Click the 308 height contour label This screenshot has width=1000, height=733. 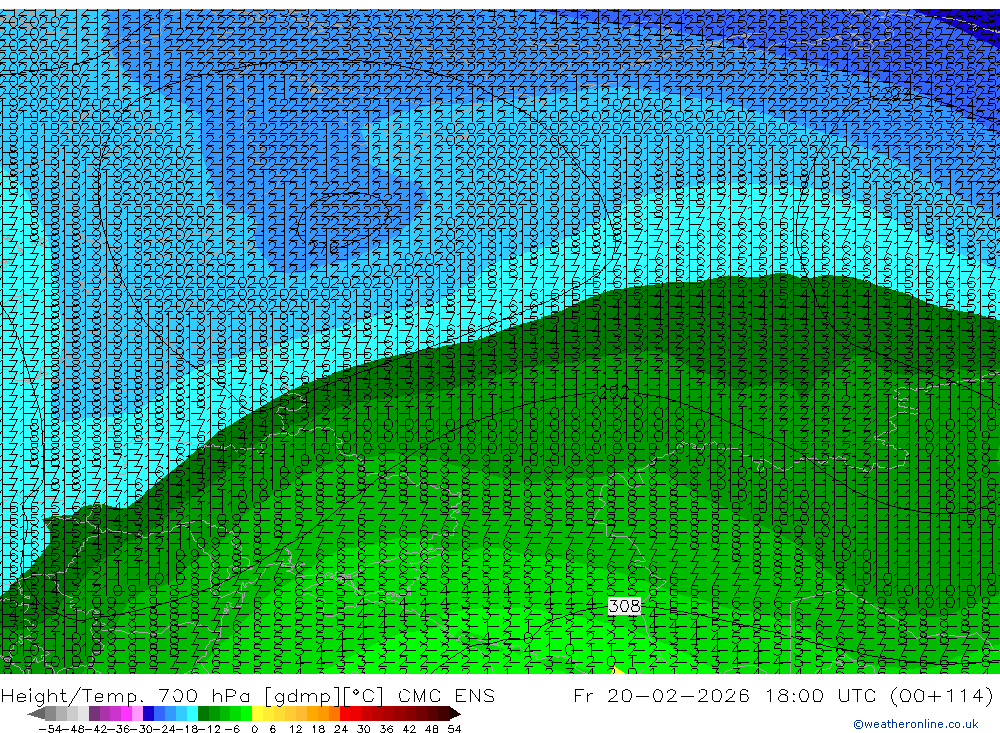624,605
